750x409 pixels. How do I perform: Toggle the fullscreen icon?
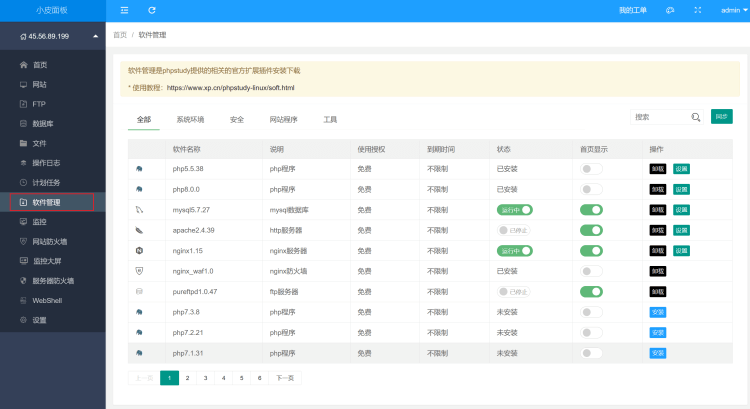tap(698, 10)
